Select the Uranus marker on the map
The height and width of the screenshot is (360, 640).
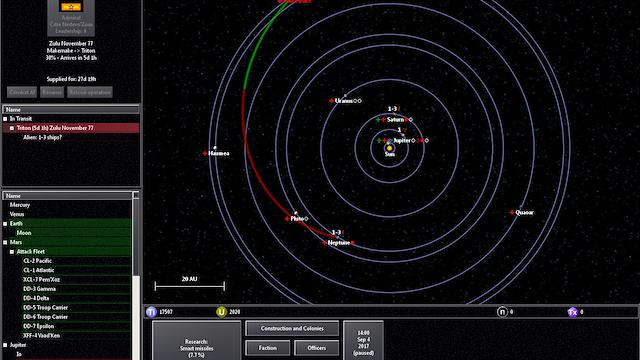click(344, 101)
